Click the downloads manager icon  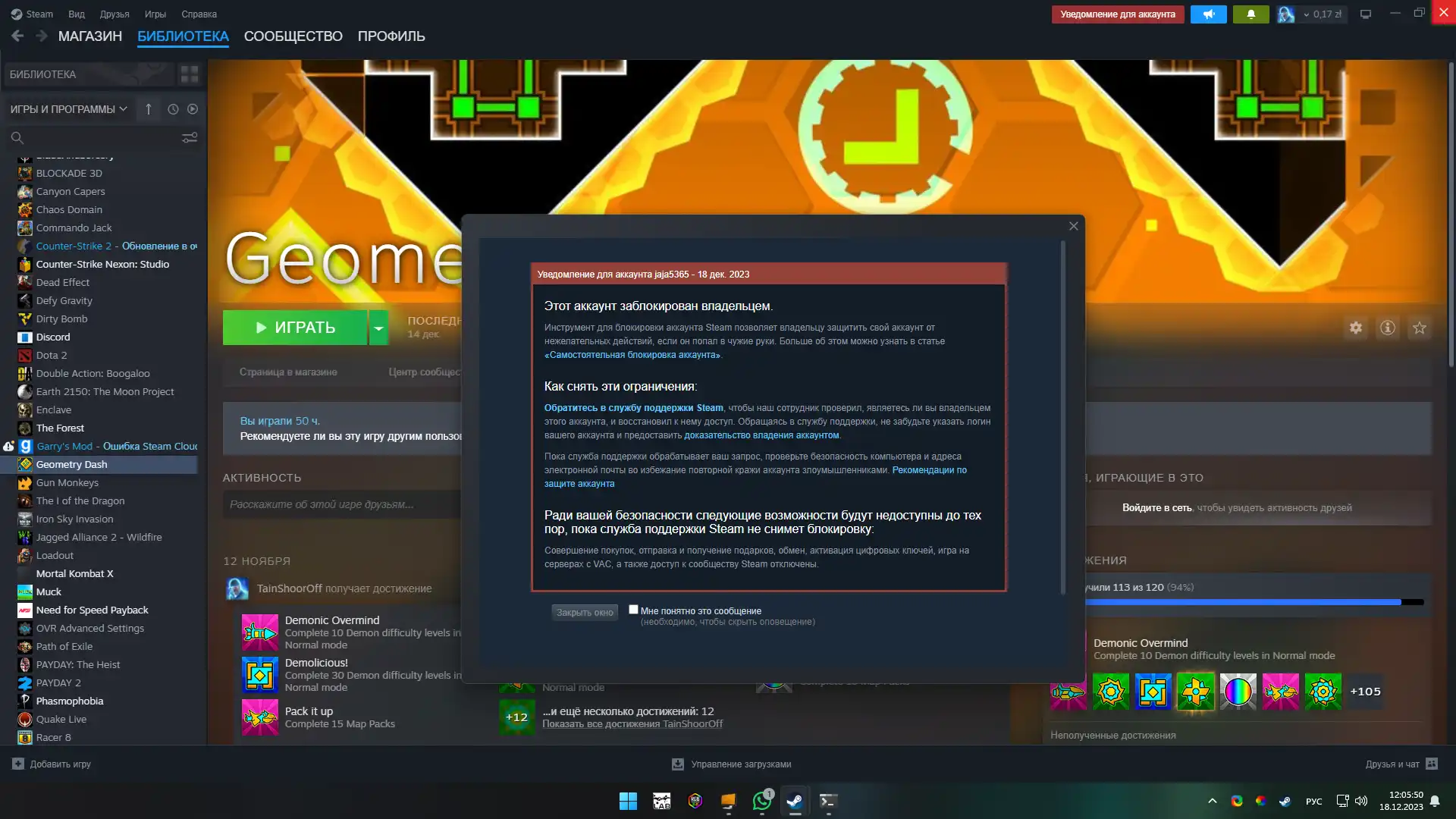pyautogui.click(x=678, y=764)
